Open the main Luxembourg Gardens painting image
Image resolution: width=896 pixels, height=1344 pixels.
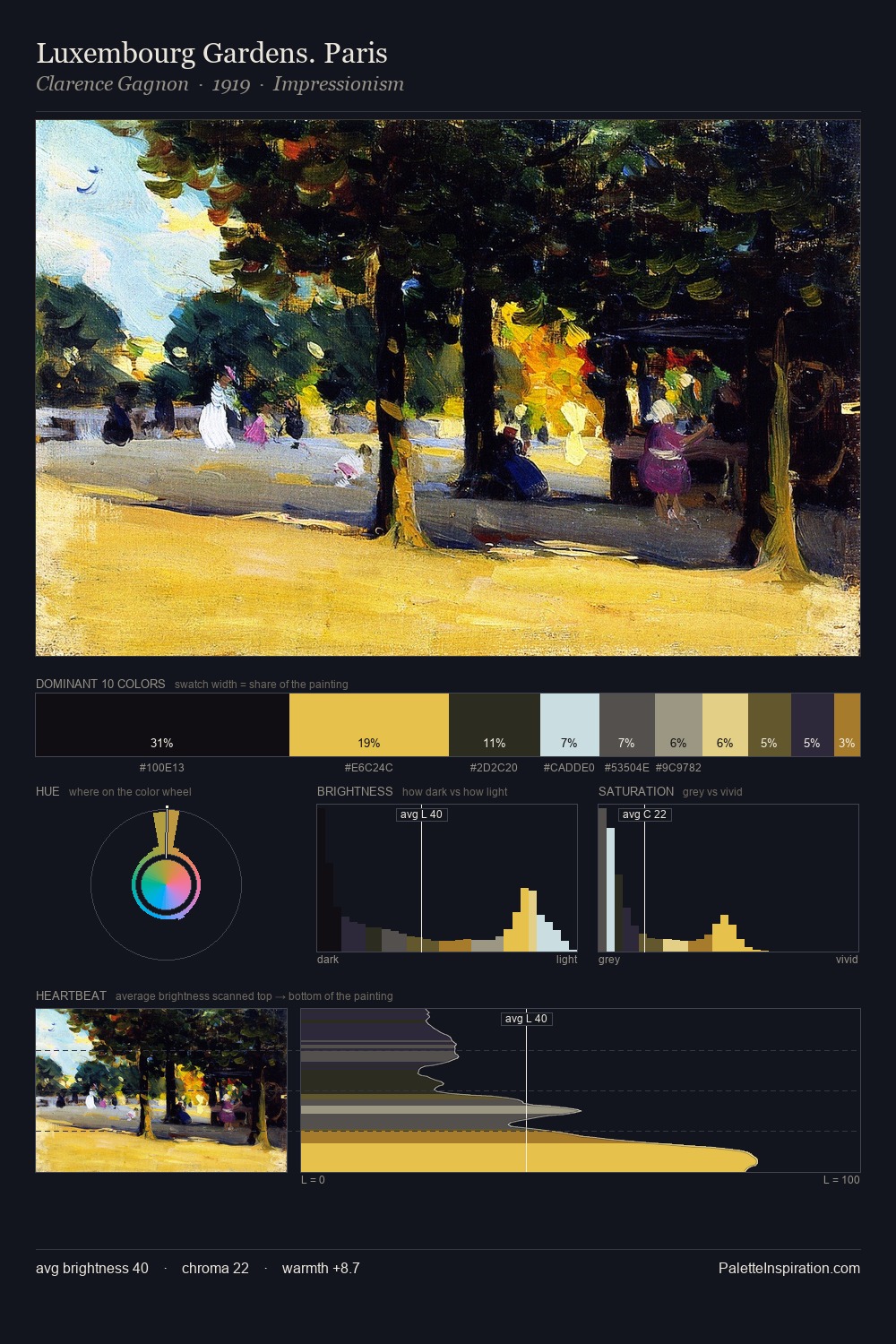448,388
